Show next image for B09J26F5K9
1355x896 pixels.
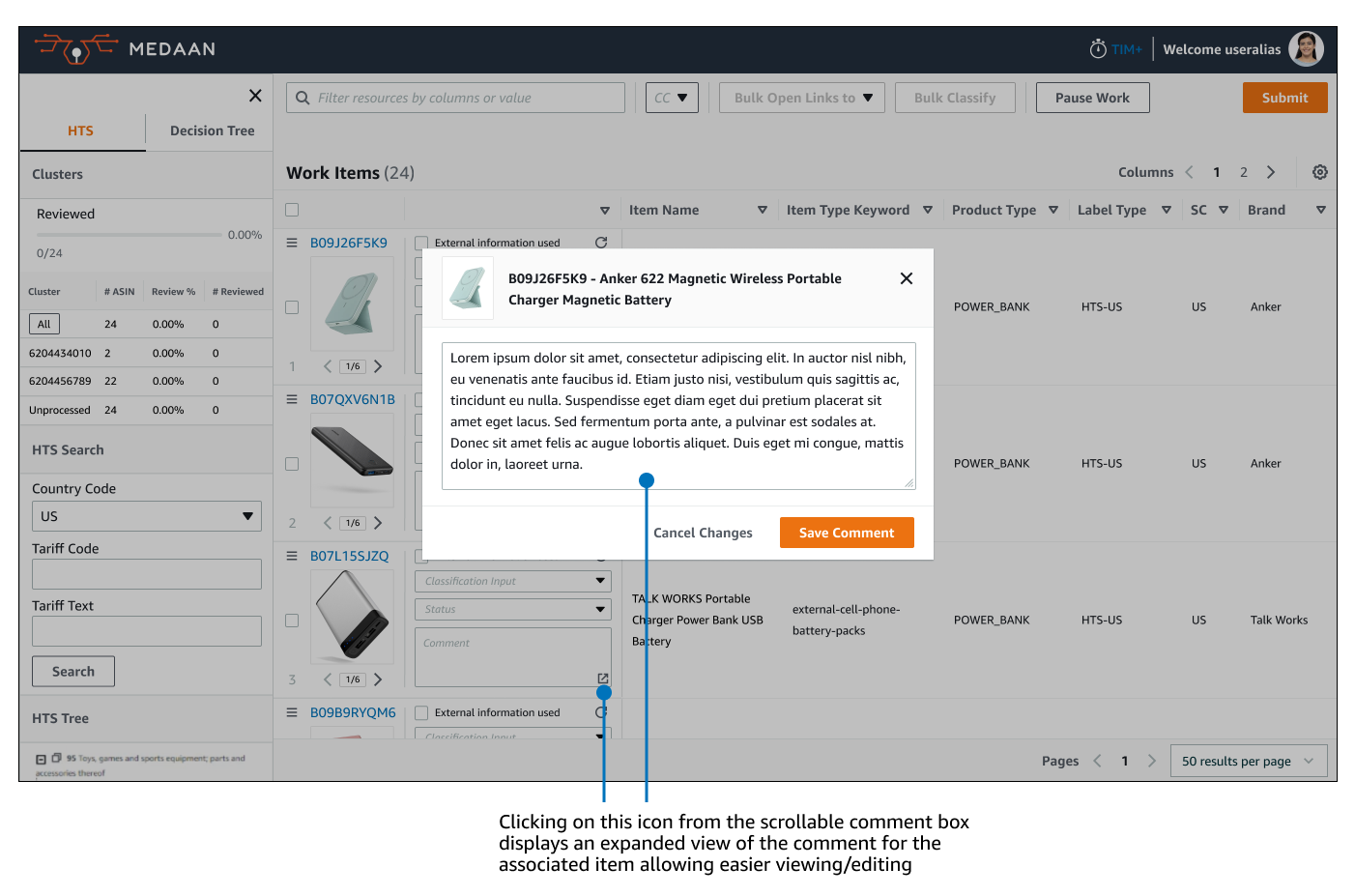click(378, 366)
